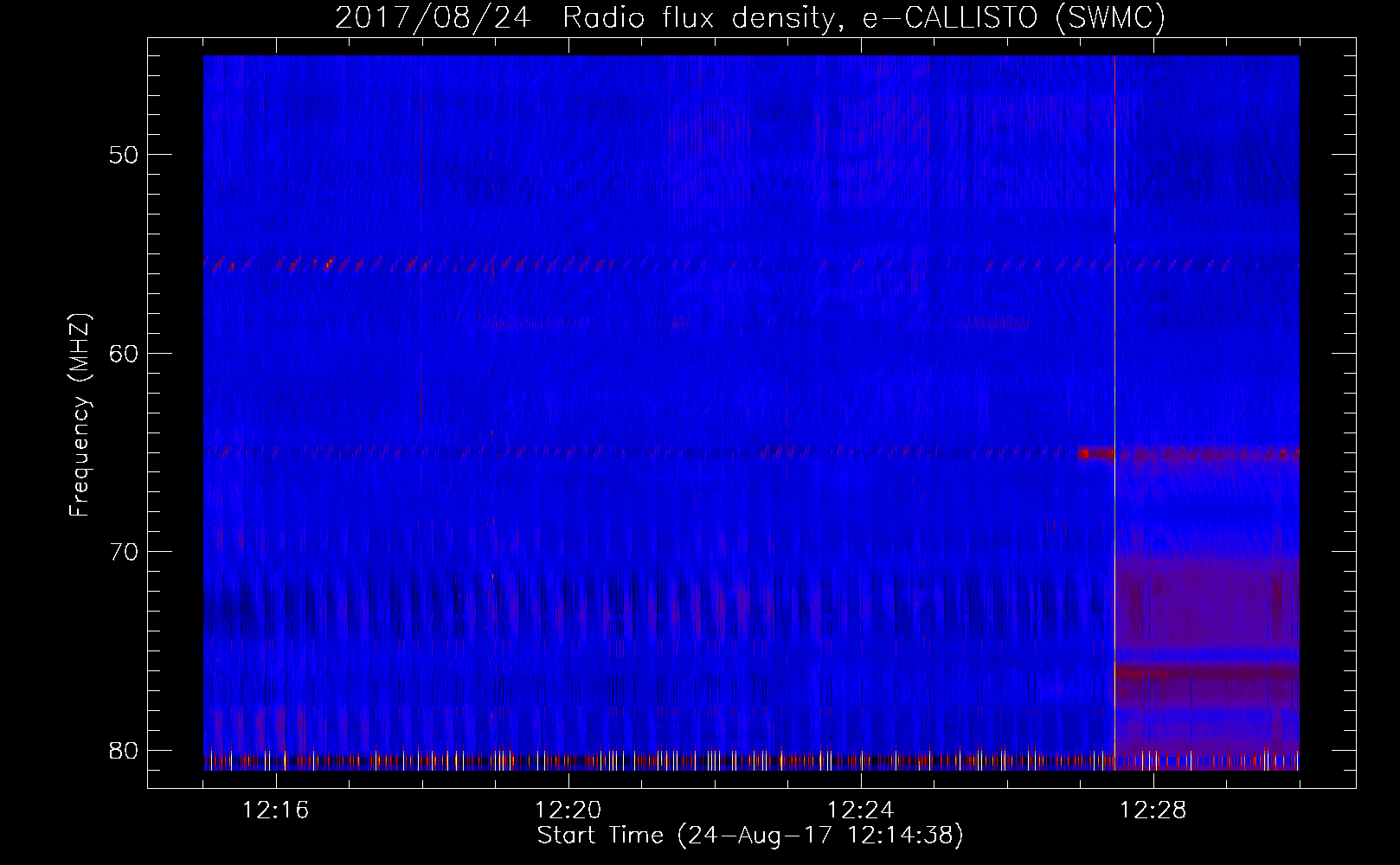Screen dimensions: 1400x865
Task: Click the bright vertical burst line near 12:27
Action: pos(1114,413)
